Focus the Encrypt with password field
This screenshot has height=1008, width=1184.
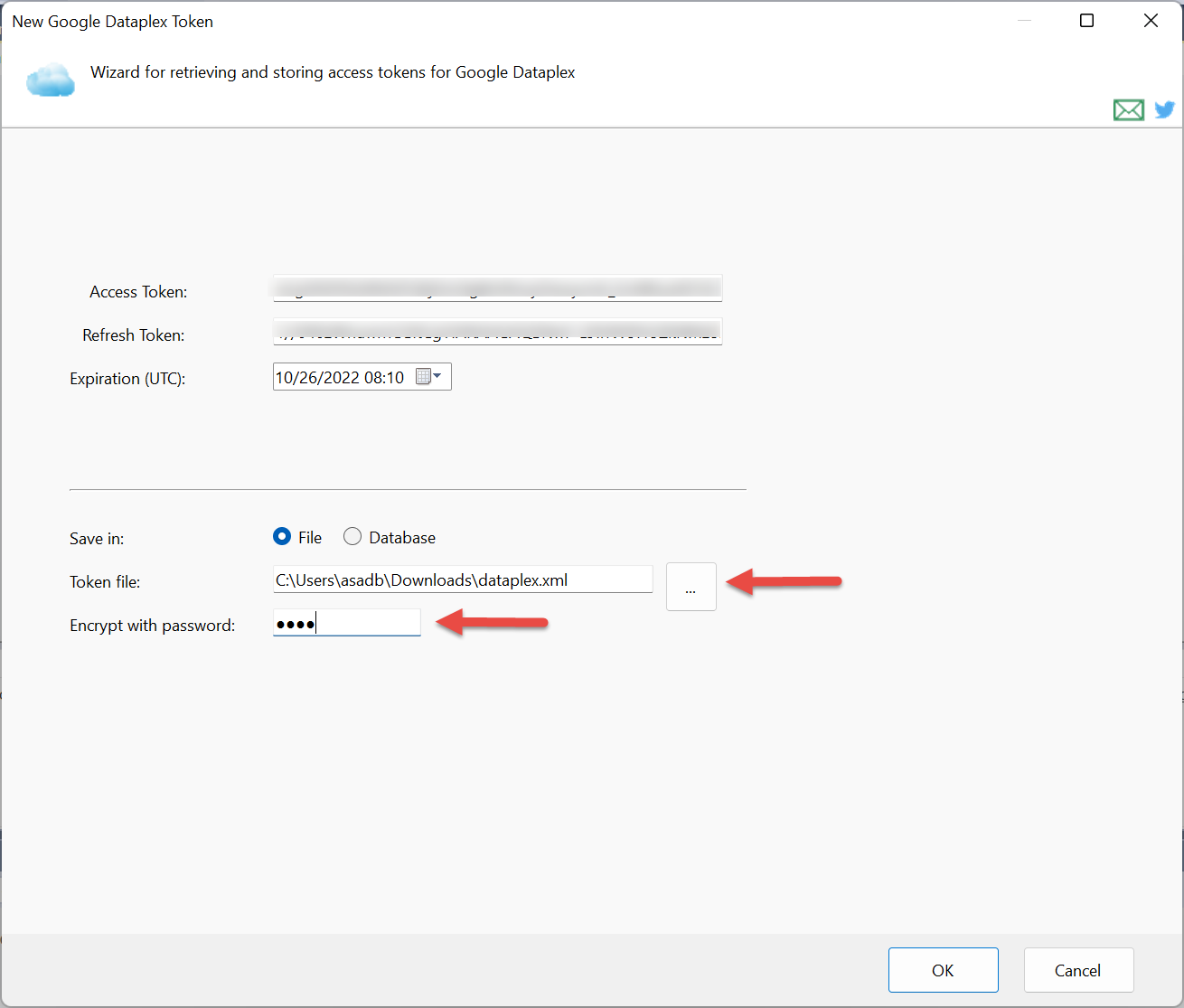(x=347, y=623)
